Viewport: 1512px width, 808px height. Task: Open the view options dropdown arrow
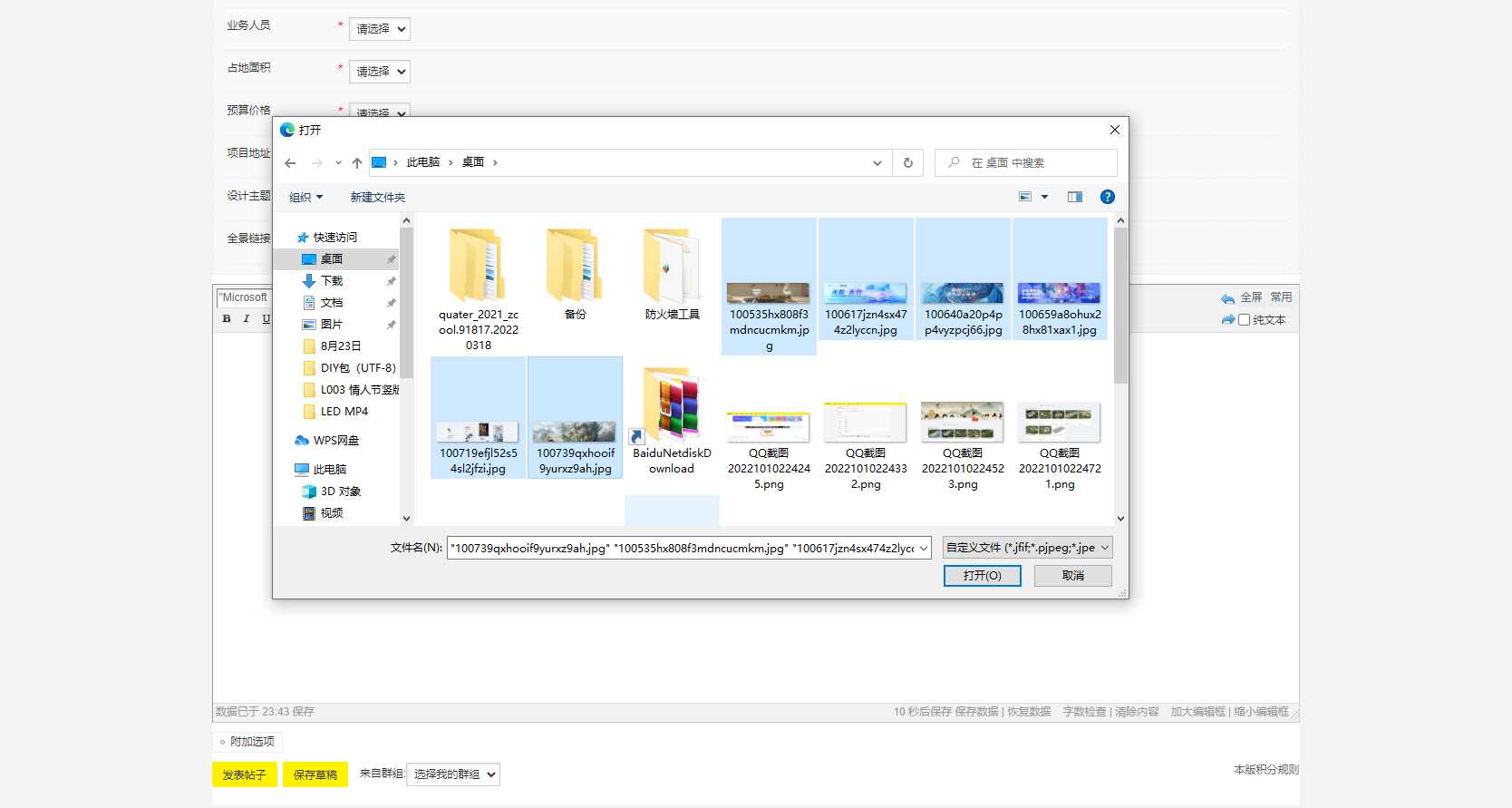1044,197
